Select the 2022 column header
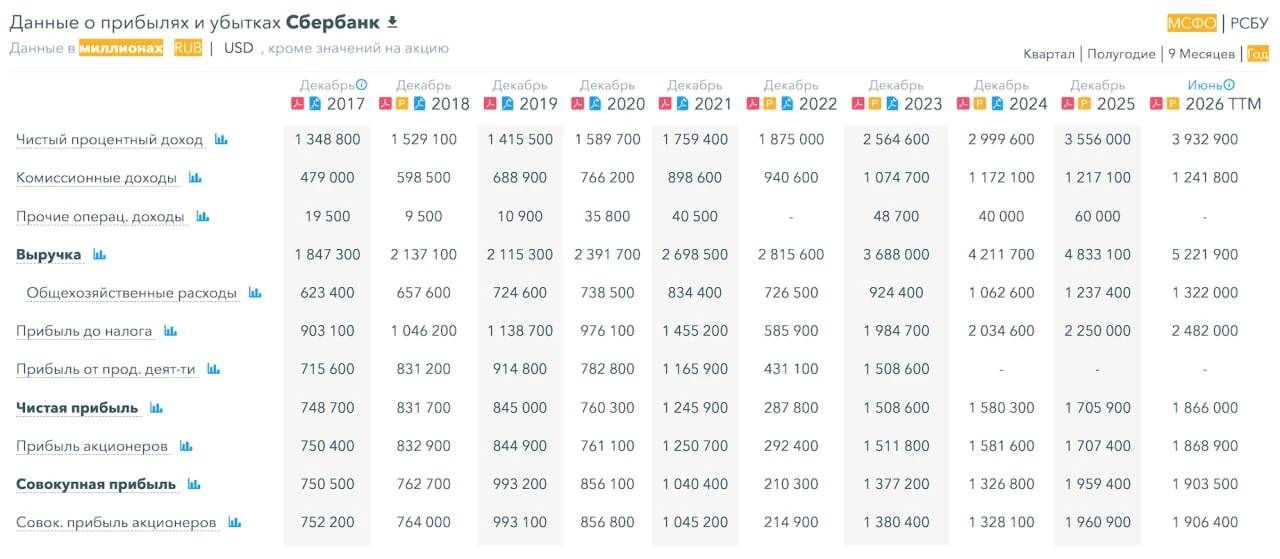The height and width of the screenshot is (559, 1280). (x=818, y=104)
